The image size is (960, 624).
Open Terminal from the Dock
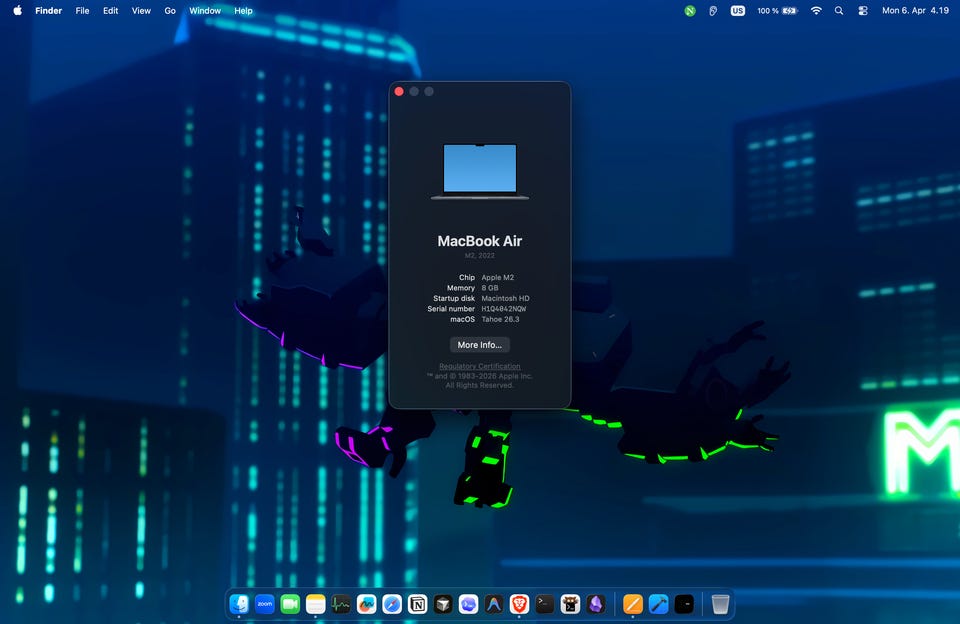(545, 604)
